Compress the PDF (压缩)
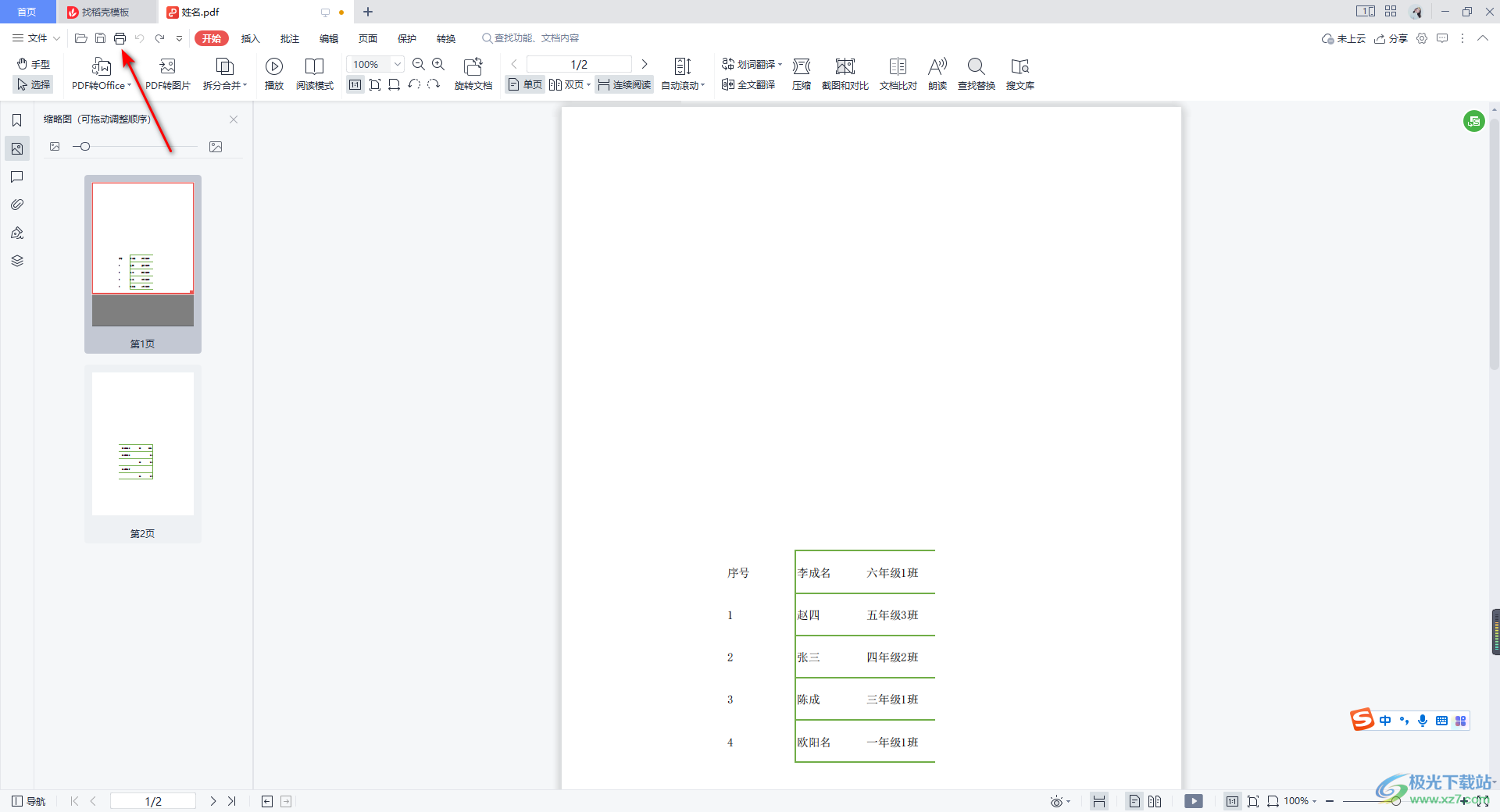This screenshot has width=1500, height=812. coord(802,74)
